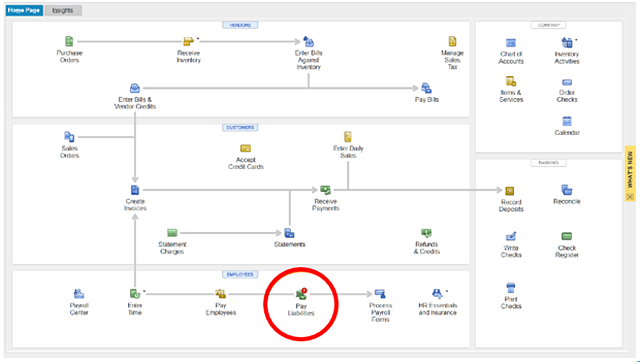Open Enter Bills Against Inventory
The height and width of the screenshot is (362, 640).
[x=309, y=41]
